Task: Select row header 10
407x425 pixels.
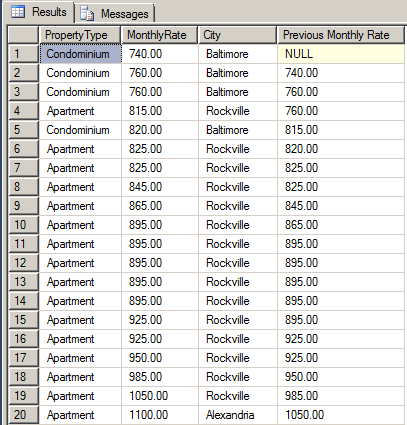Action: pos(23,225)
